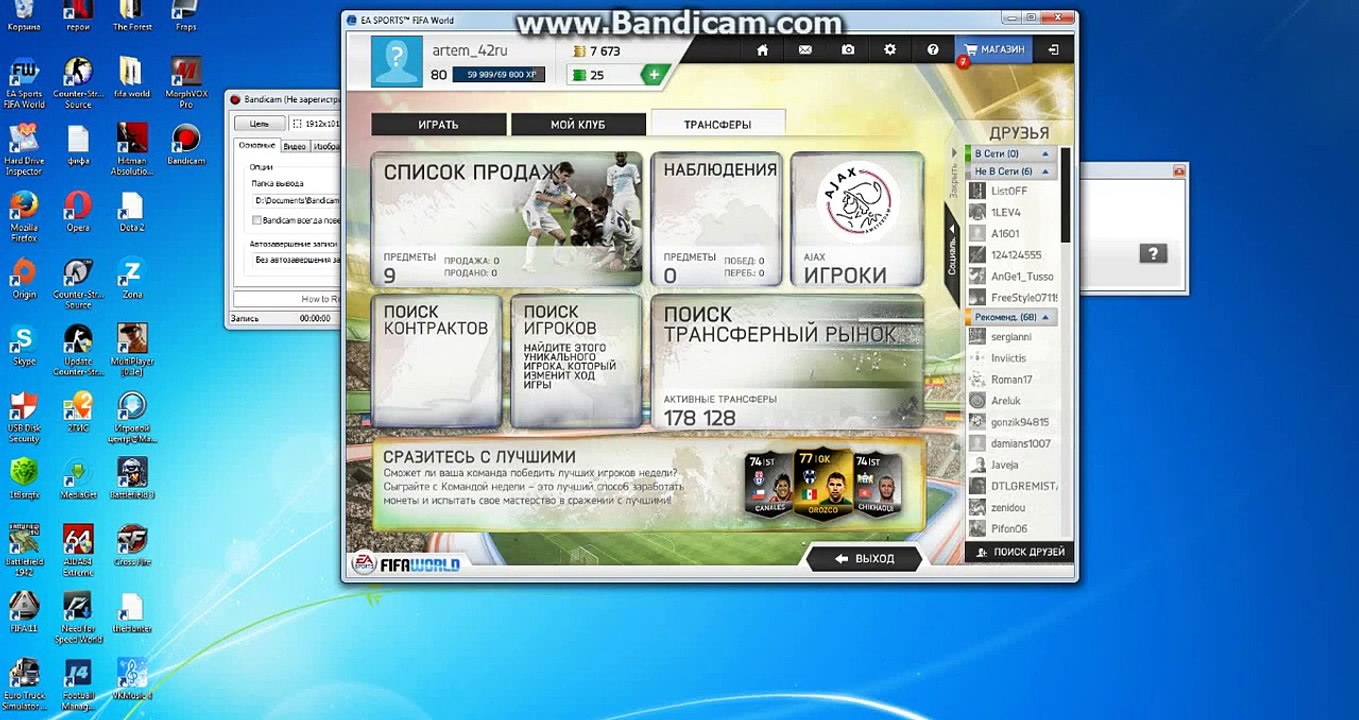Switch to the МОЙ КЛУБ tab
The width and height of the screenshot is (1359, 720).
(578, 124)
